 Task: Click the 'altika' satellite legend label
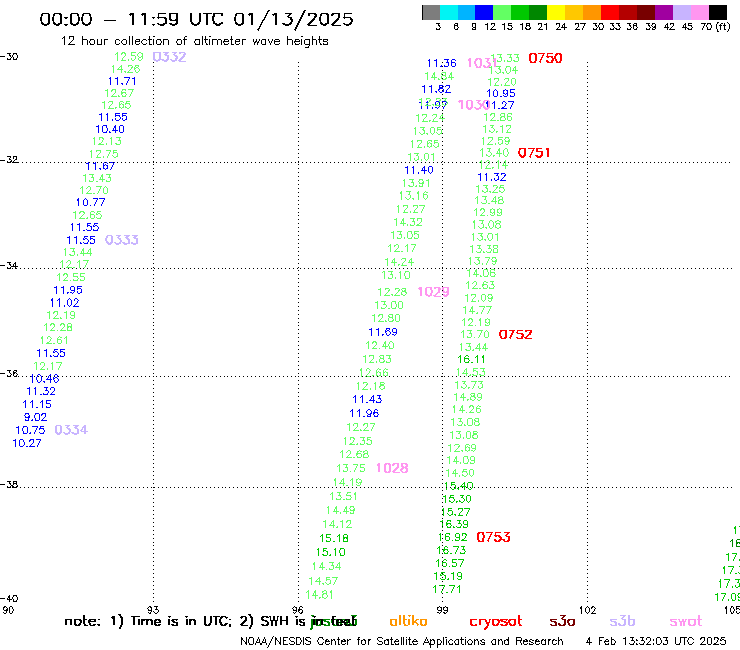pyautogui.click(x=408, y=621)
